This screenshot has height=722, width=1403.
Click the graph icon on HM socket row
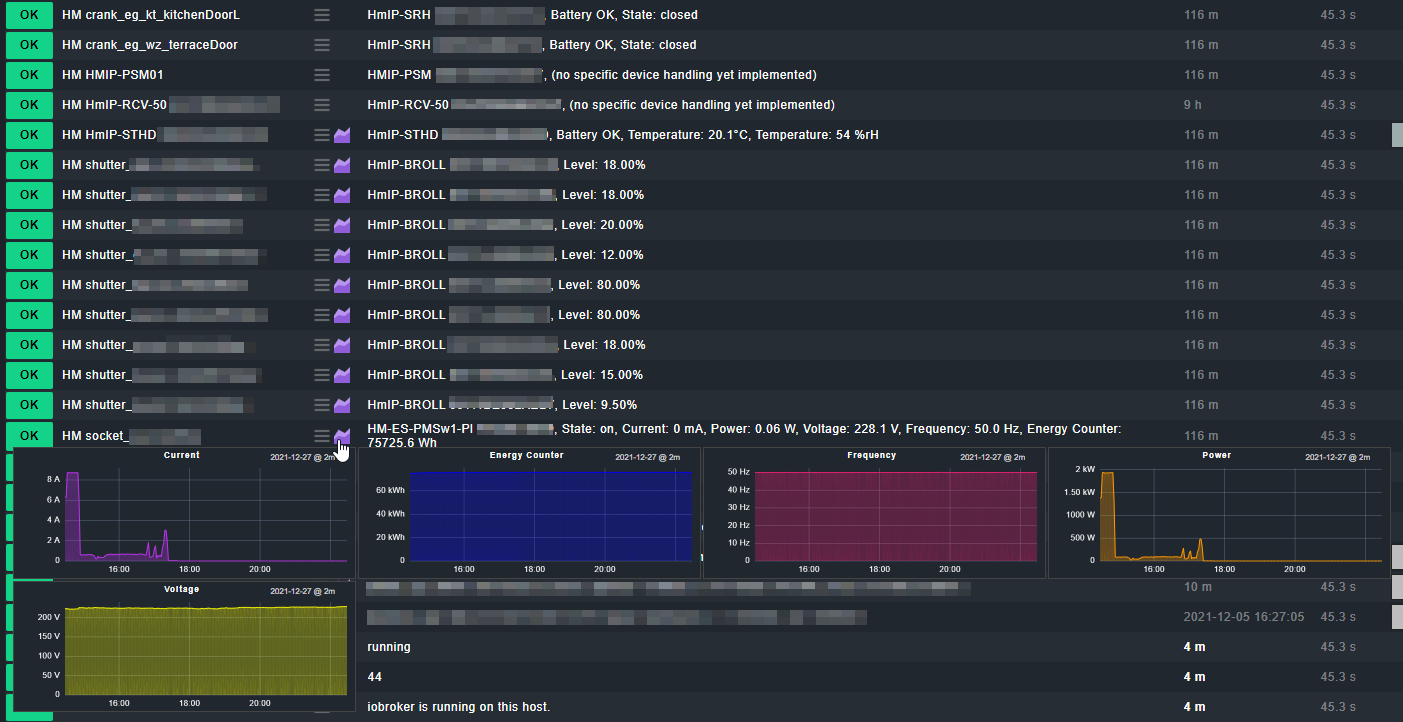click(342, 436)
